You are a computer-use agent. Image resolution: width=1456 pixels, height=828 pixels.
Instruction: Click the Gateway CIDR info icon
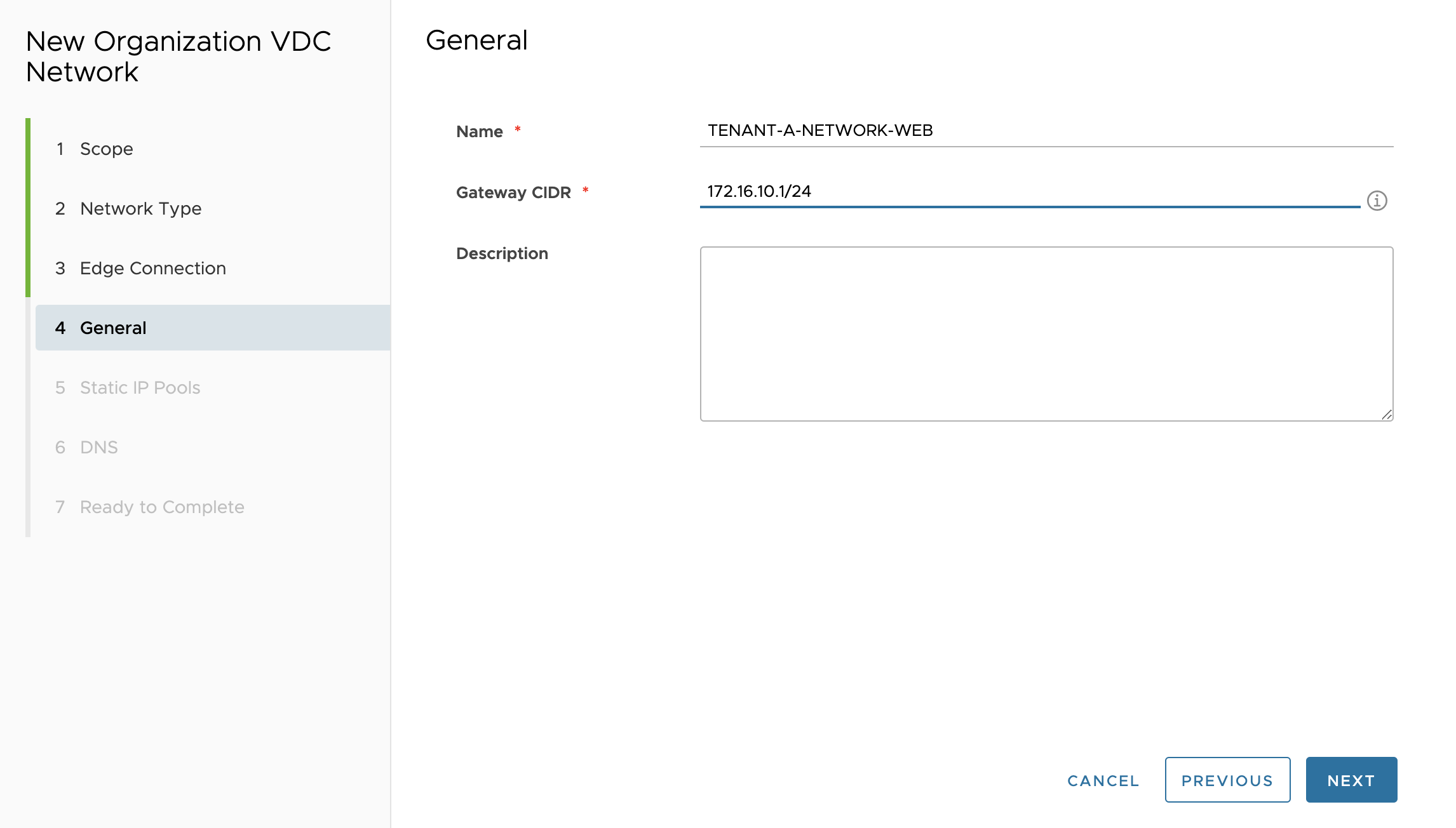point(1377,201)
